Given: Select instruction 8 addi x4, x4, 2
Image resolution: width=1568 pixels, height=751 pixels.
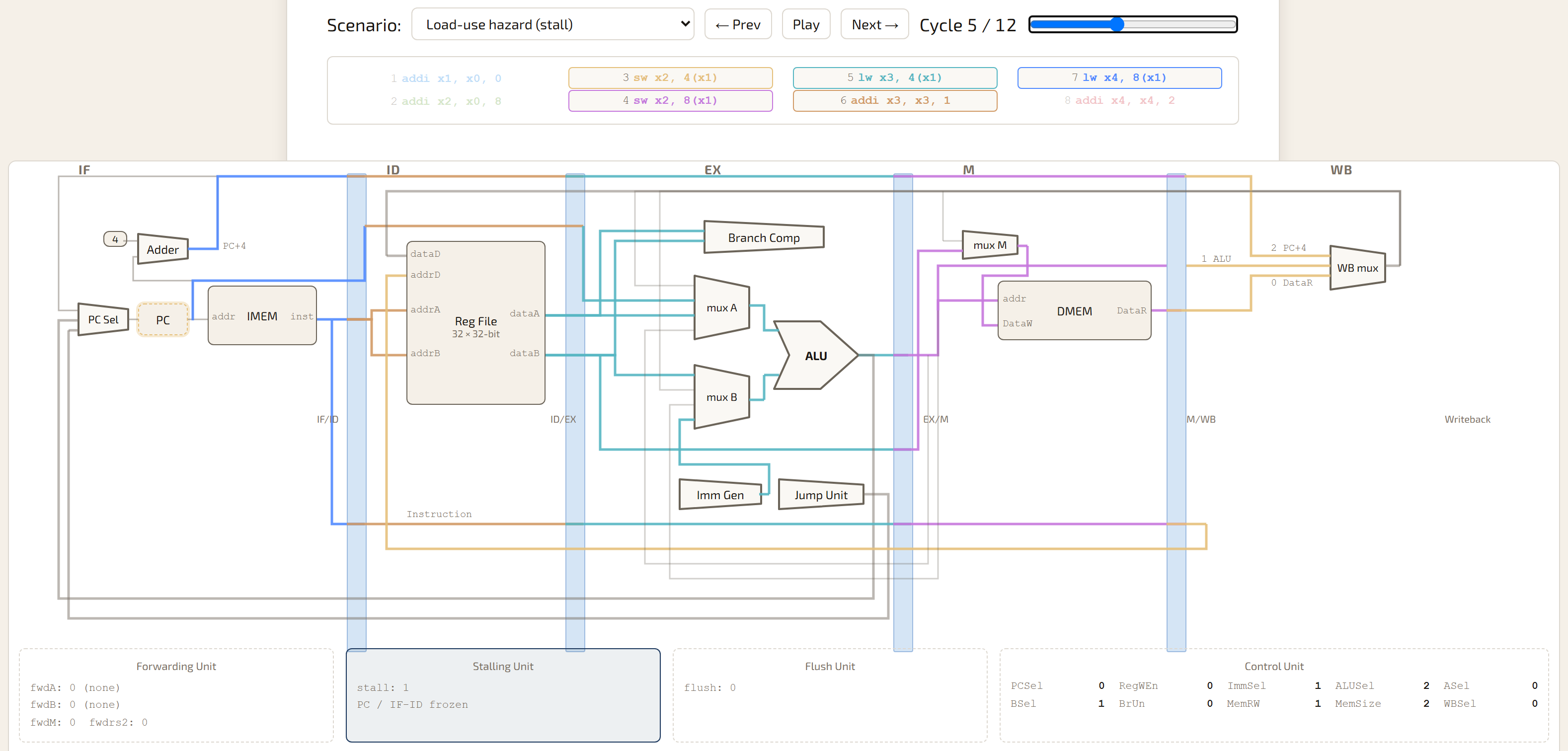Looking at the screenshot, I should [1119, 100].
